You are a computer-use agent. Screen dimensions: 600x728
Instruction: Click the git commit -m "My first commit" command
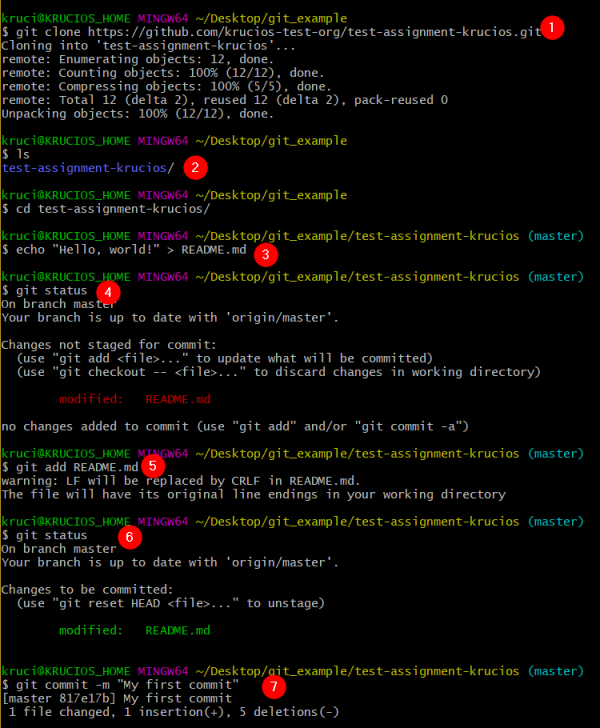127,685
